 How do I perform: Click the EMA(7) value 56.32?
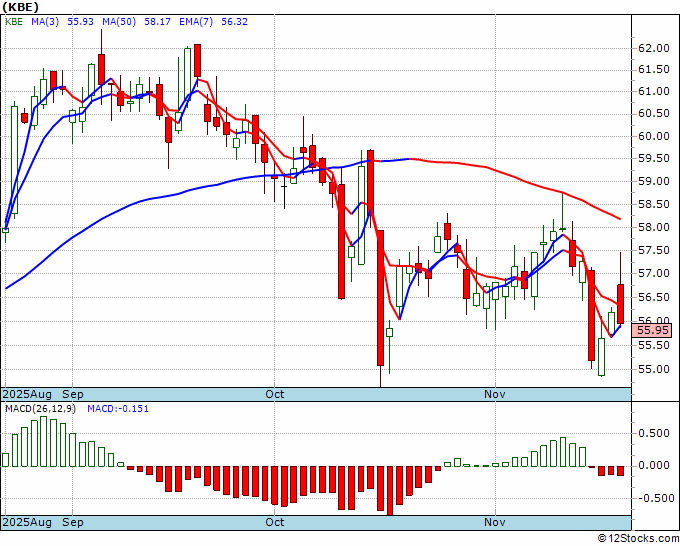pyautogui.click(x=235, y=22)
